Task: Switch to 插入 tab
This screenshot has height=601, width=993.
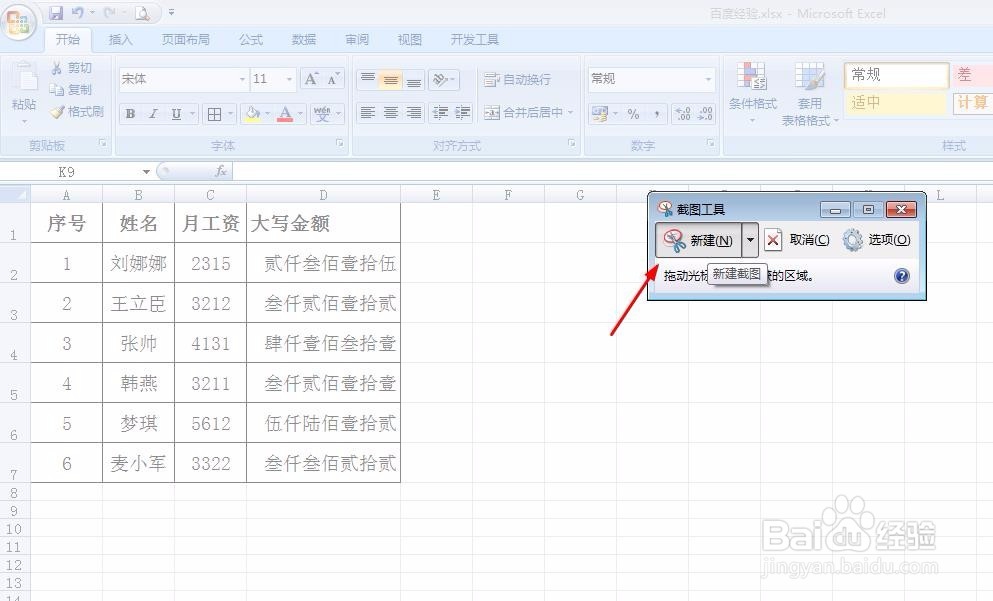Action: (120, 39)
